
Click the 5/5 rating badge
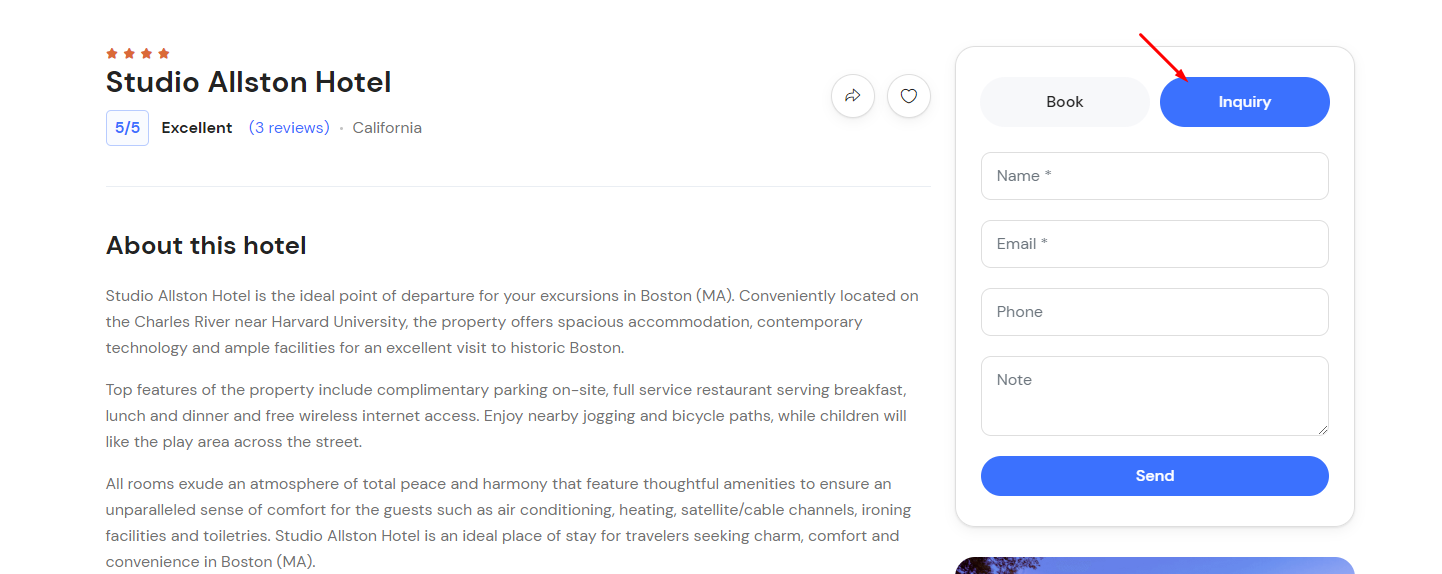tap(127, 128)
